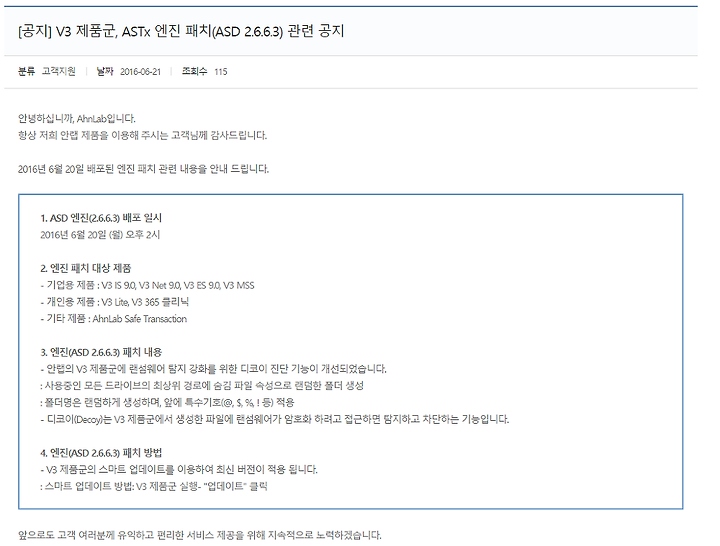Viewport: 720px width, 546px height.
Task: Click the view count 115
Action: click(221, 72)
